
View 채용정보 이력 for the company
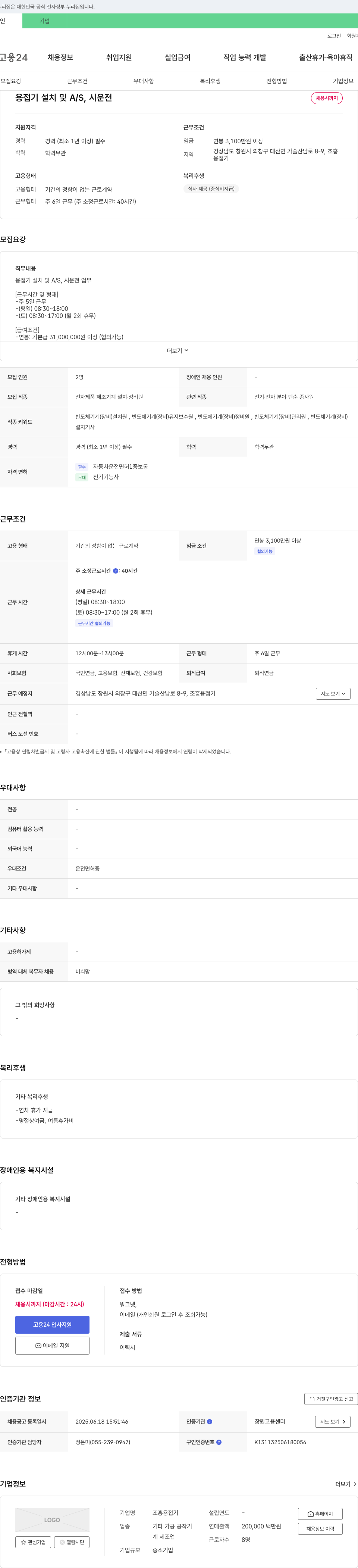[x=320, y=1528]
